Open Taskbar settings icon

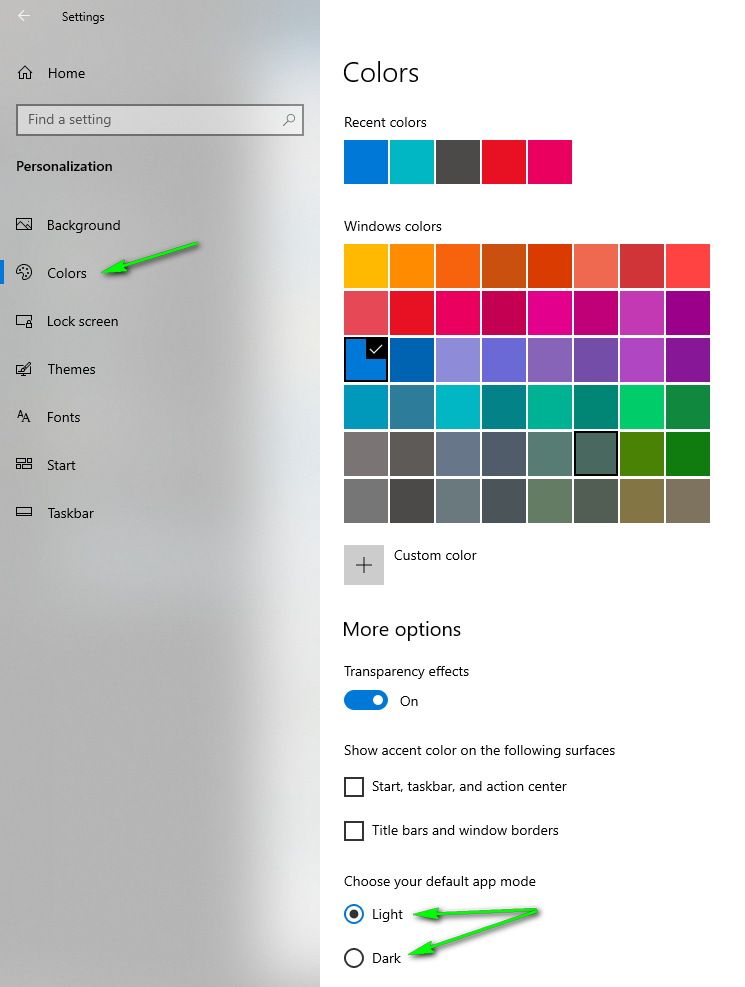pos(24,512)
